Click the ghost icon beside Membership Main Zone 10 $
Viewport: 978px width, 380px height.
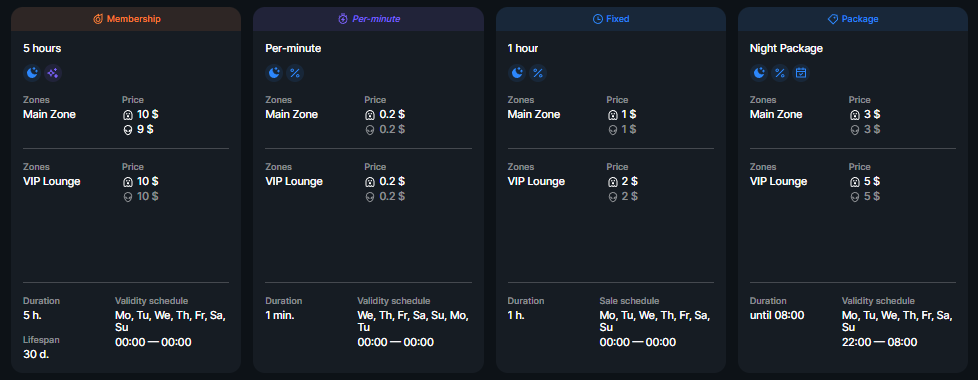coord(127,115)
